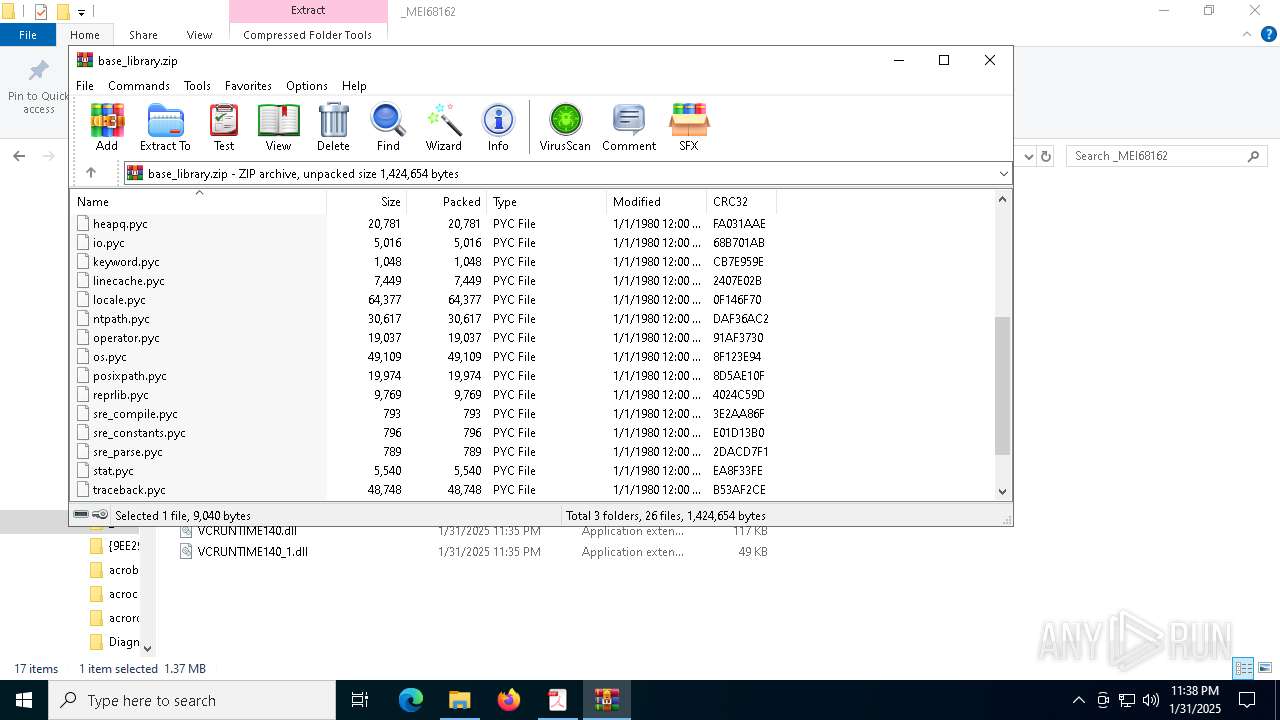The width and height of the screenshot is (1280, 720).
Task: Select traceback.pyc in the archive list
Action: (x=129, y=490)
